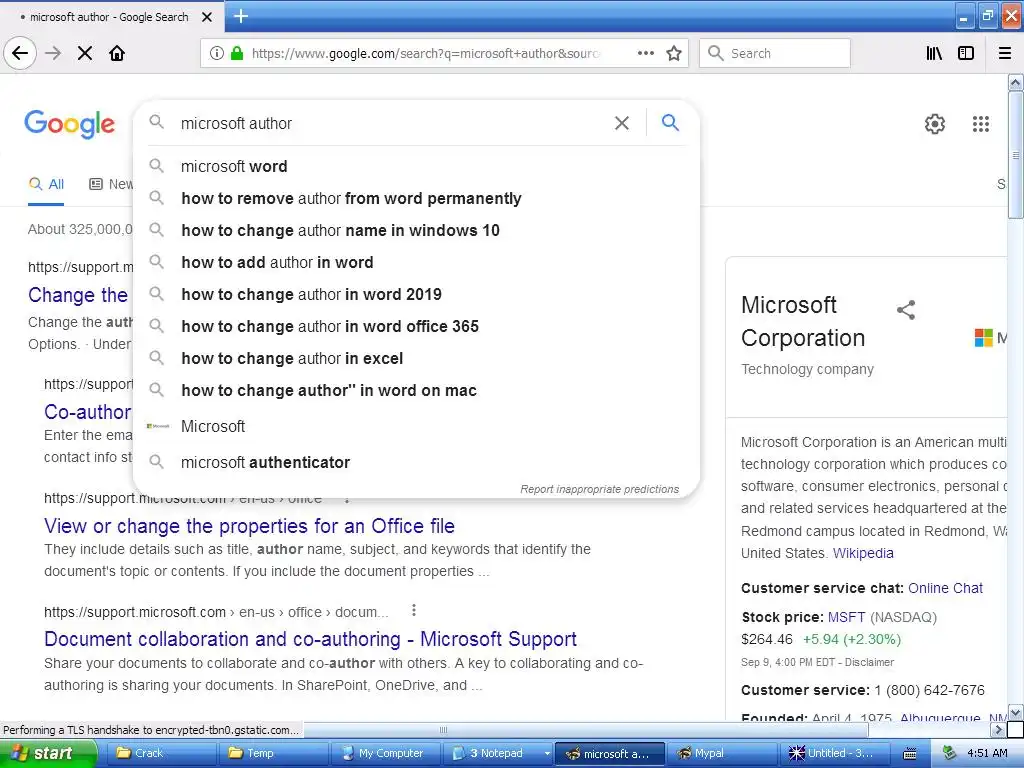
Task: Select the Microsoft entity suggestion
Action: coord(416,426)
